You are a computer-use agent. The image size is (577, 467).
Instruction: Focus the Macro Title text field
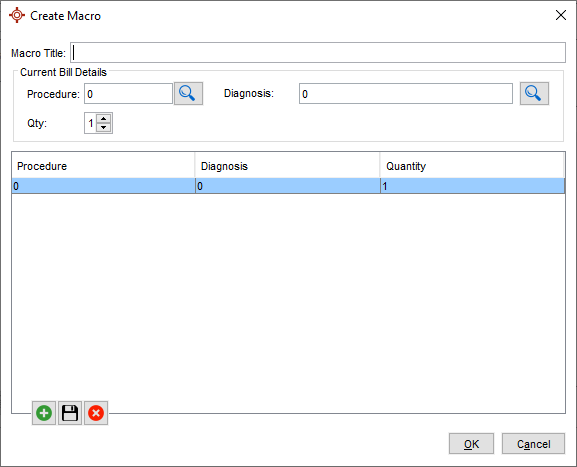tap(318, 52)
